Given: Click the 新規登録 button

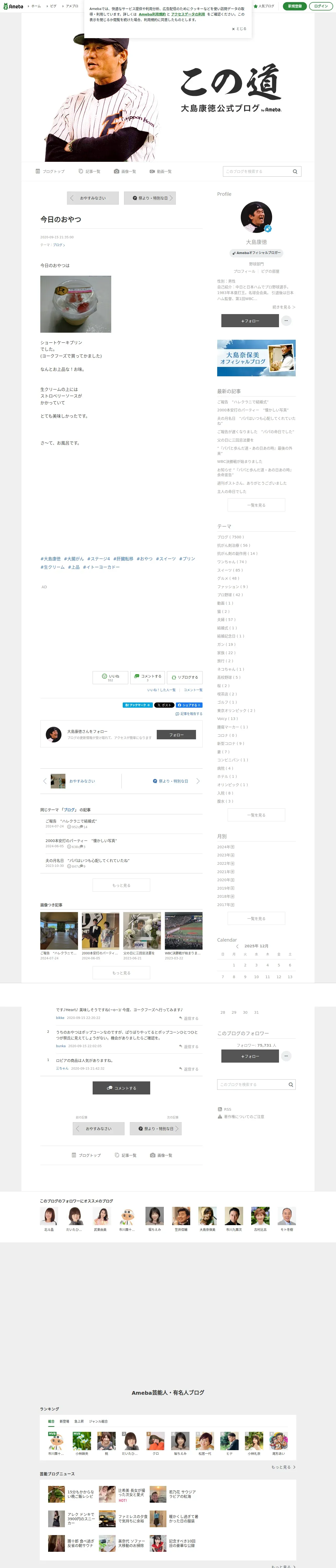Looking at the screenshot, I should [x=295, y=6].
